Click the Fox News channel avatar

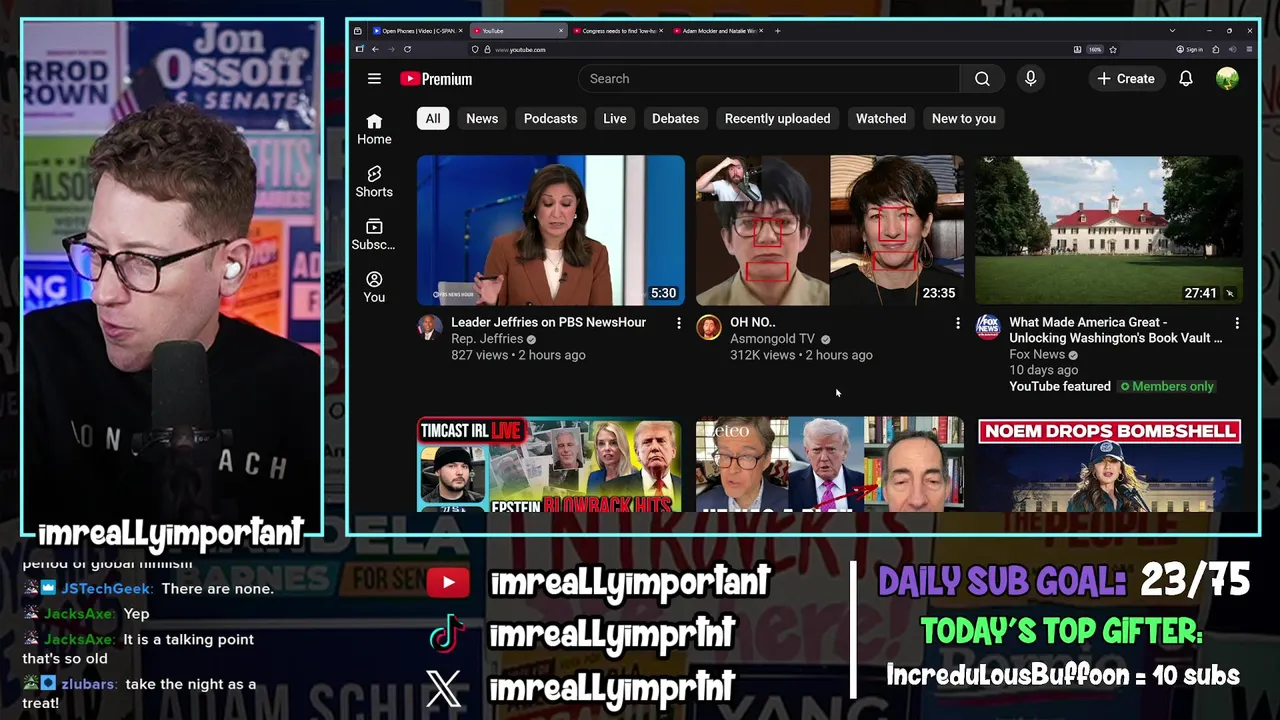coord(987,327)
